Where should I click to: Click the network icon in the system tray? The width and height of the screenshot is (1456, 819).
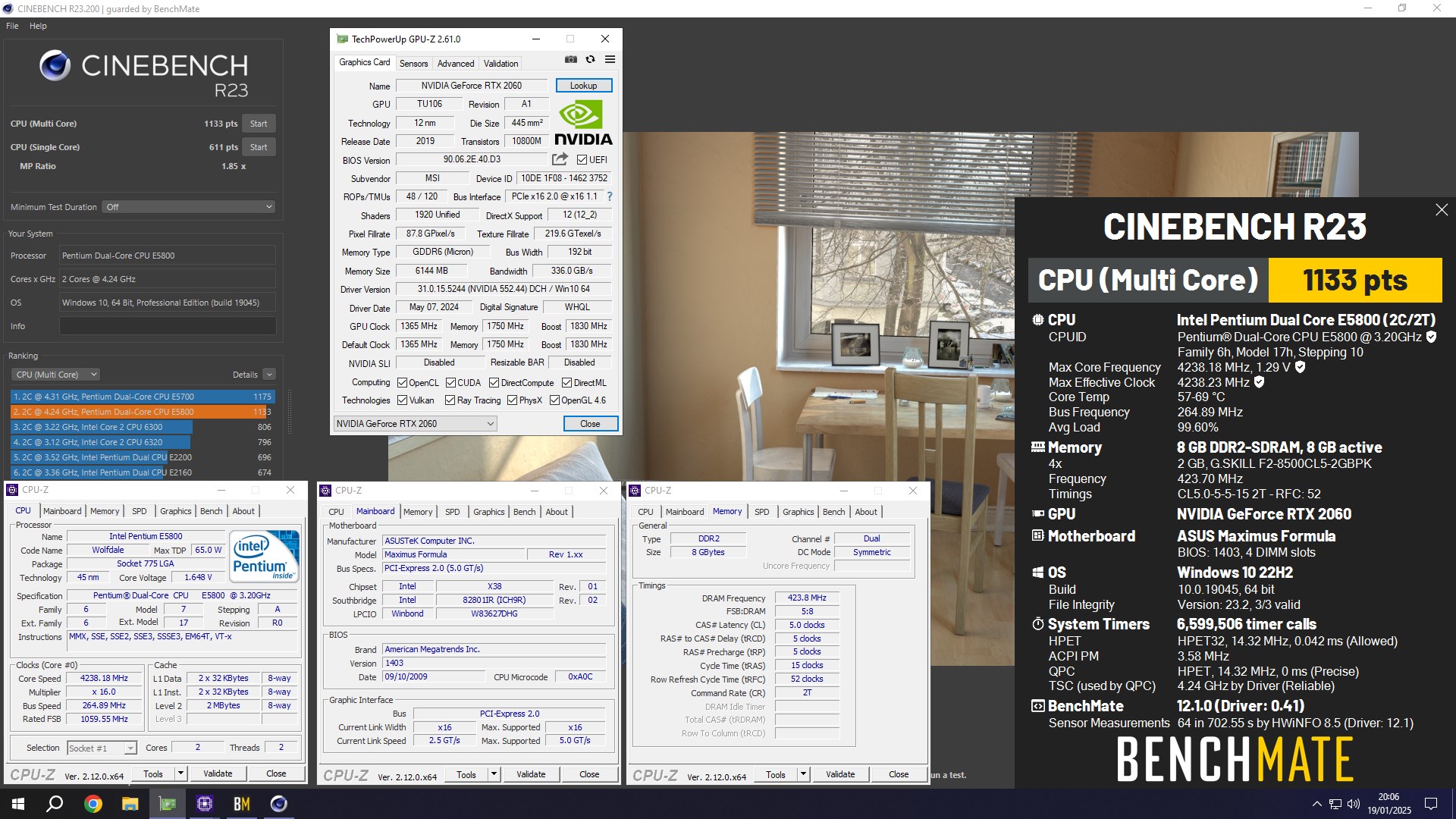pos(1335,804)
